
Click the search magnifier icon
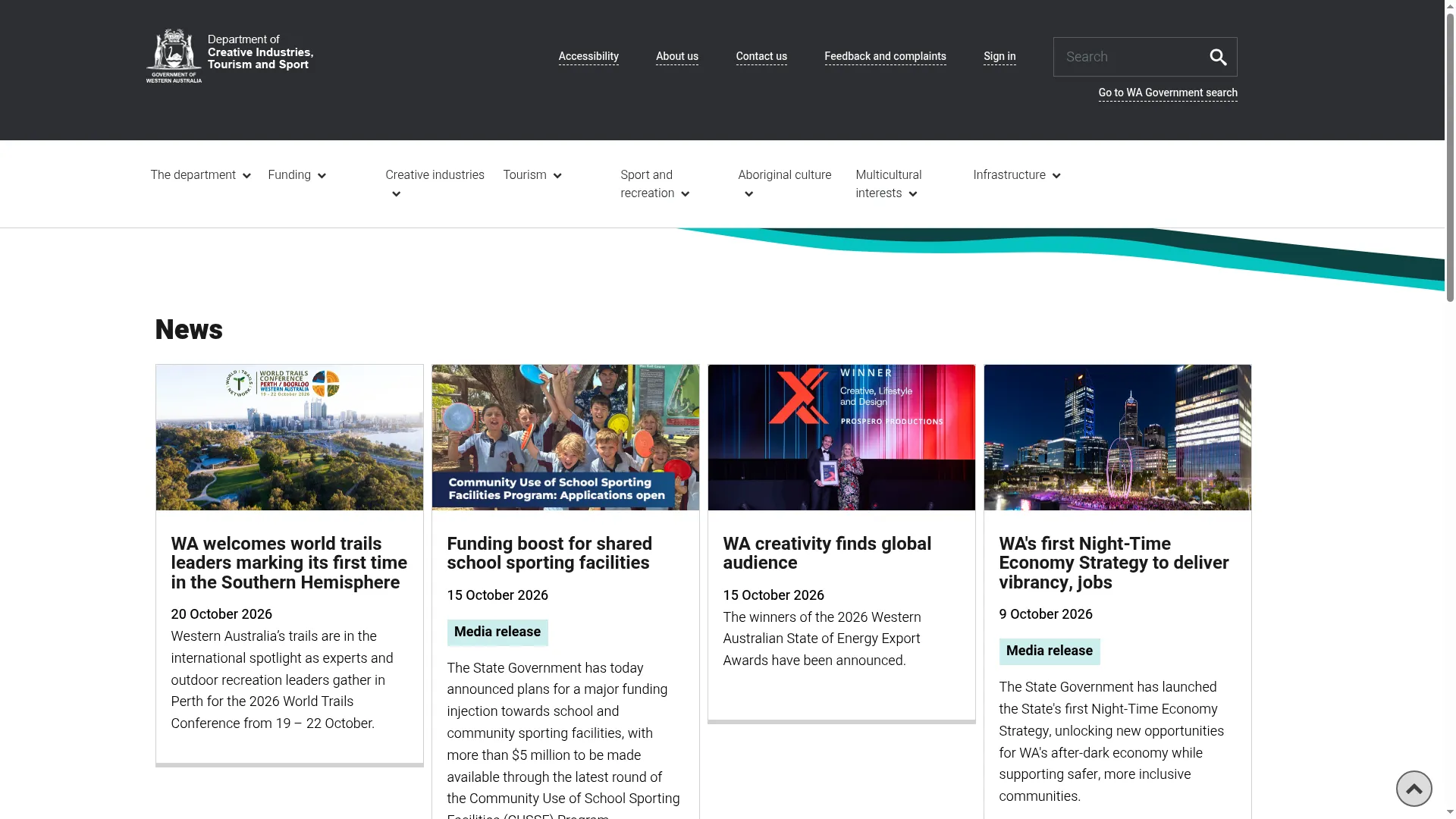point(1218,57)
